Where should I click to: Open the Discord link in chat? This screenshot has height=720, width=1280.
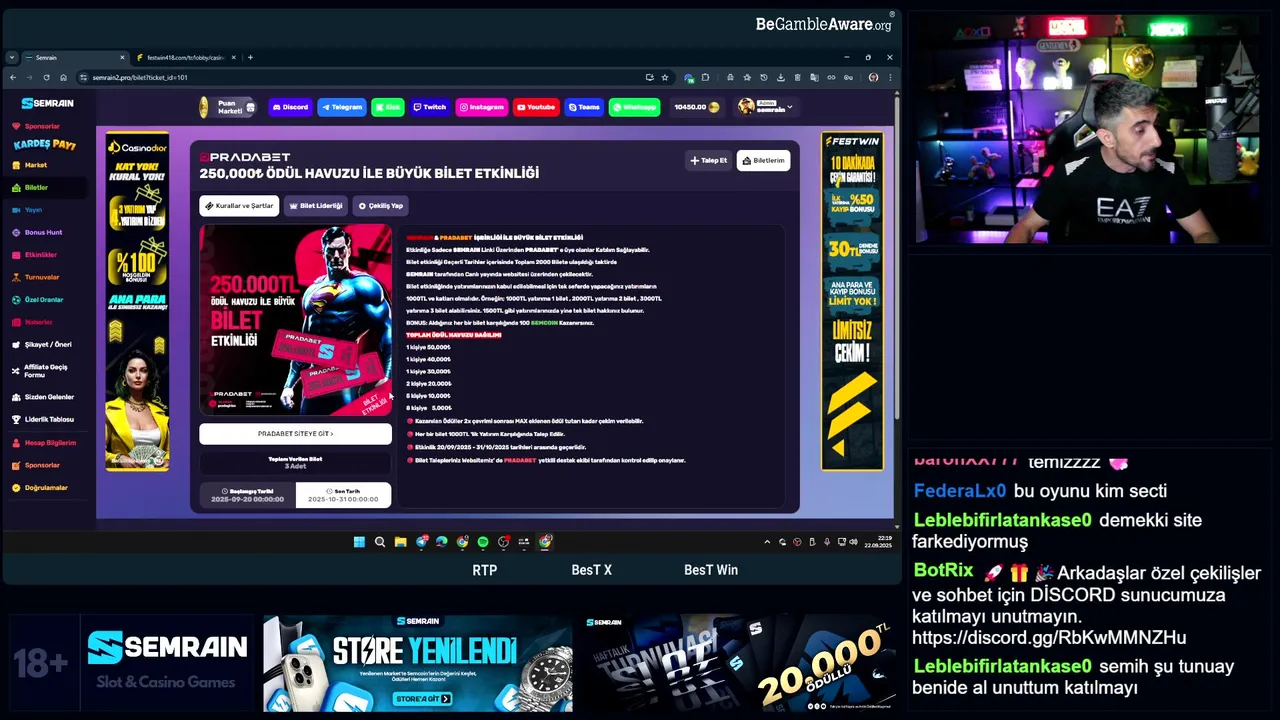point(1049,637)
